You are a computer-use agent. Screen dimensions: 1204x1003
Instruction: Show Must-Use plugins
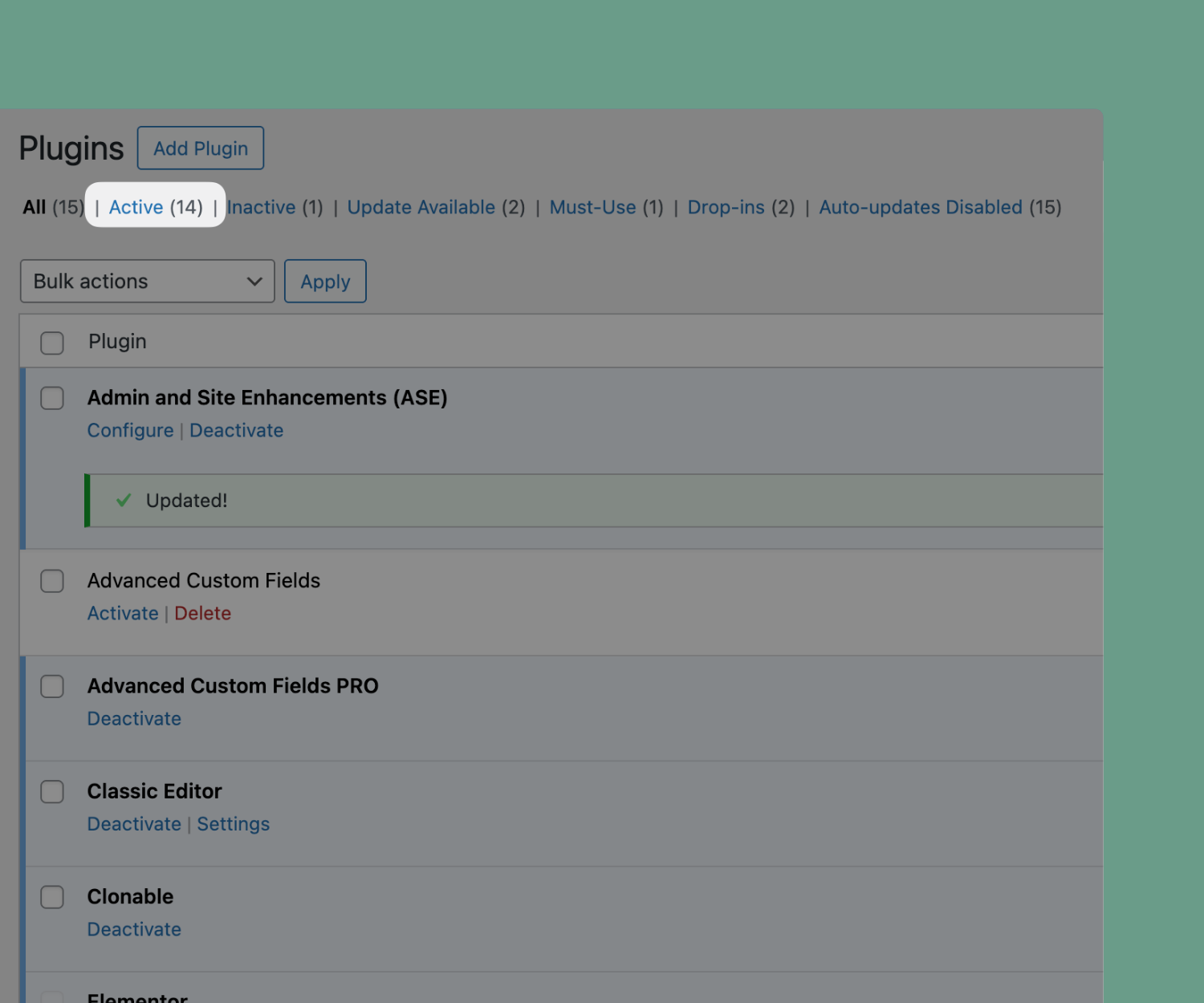coord(592,207)
